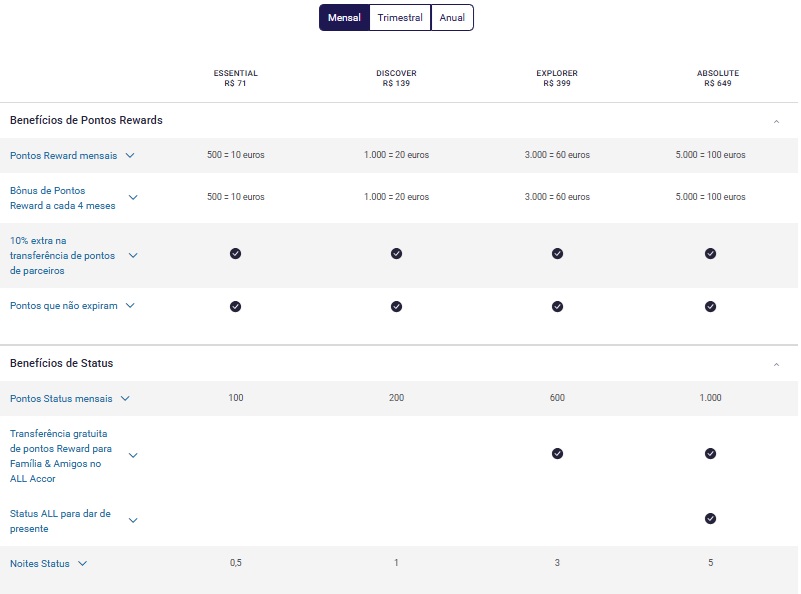Collapse the Benefícios de Status section
Viewport: 801px width, 594px height.
(x=776, y=364)
